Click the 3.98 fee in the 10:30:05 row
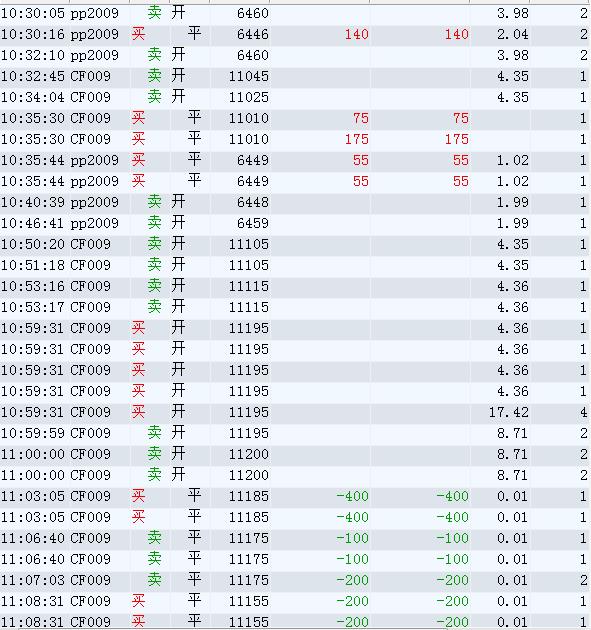The width and height of the screenshot is (591, 630). [513, 14]
